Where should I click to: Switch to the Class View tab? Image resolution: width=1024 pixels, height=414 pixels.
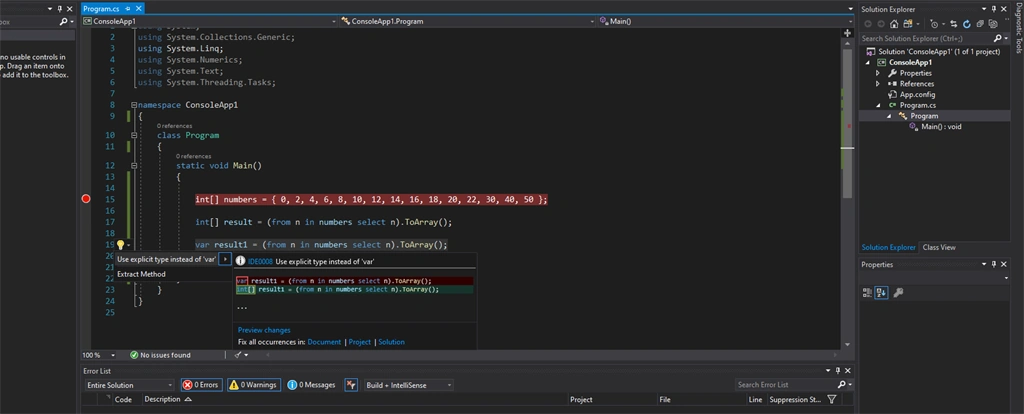pos(938,247)
